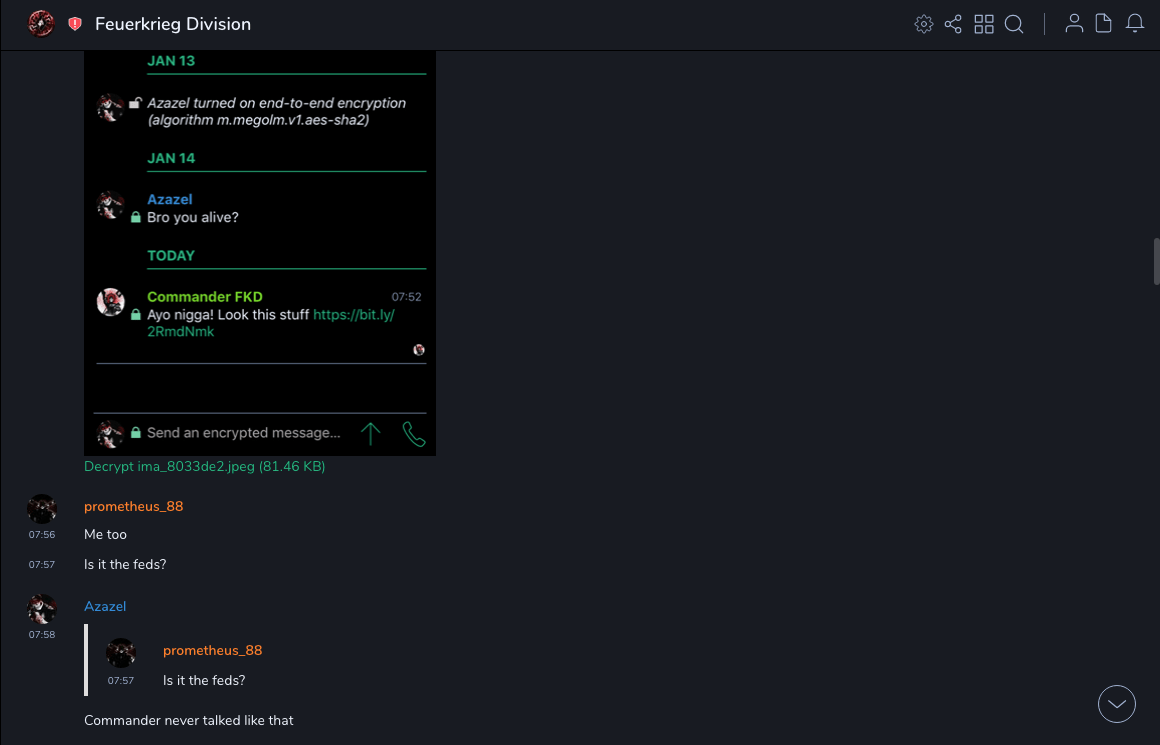Image resolution: width=1160 pixels, height=745 pixels.
Task: Click the quoted "Is it the feds?" reply text
Action: click(204, 680)
